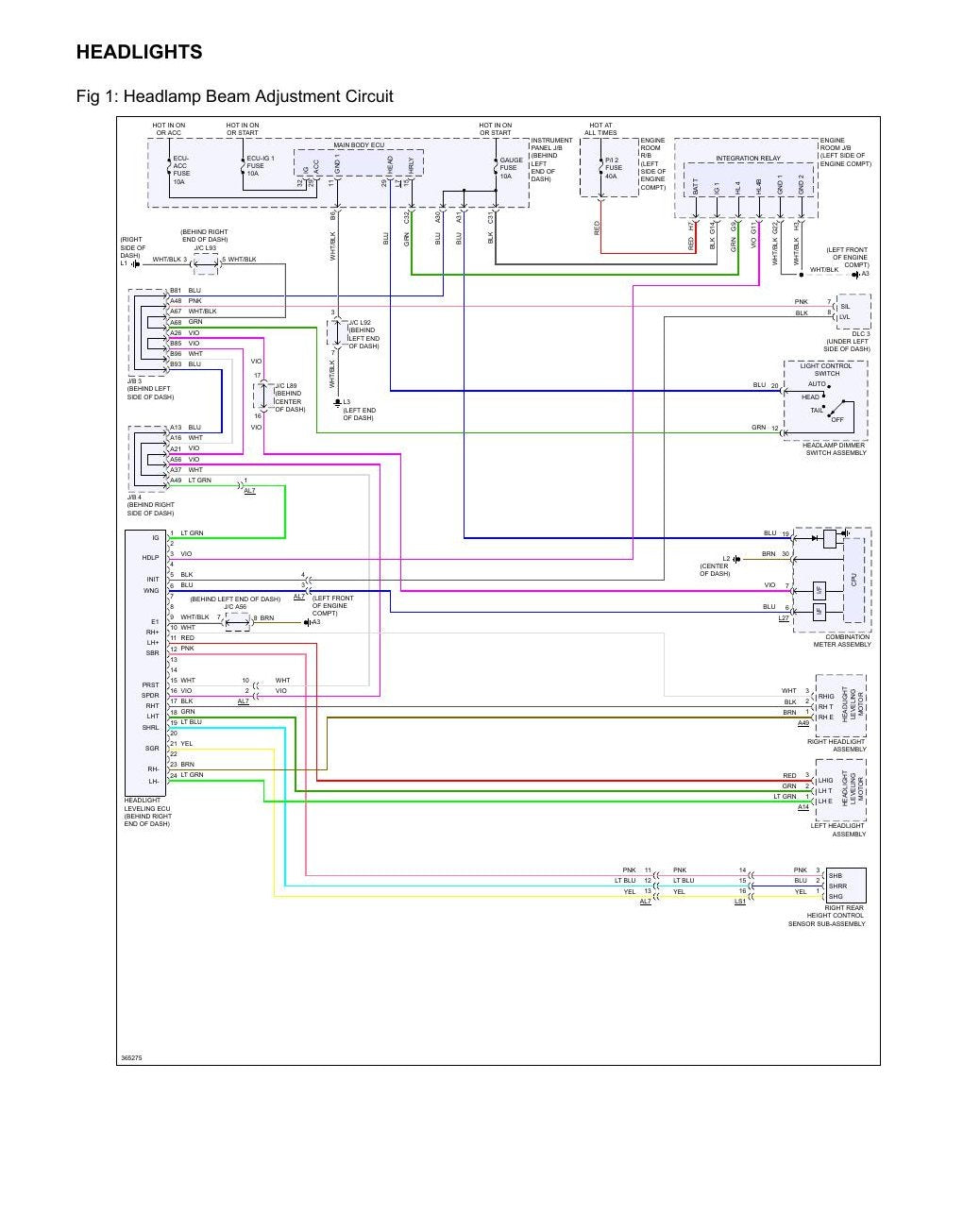The image size is (980, 1215).
Task: Click the OFF switch position
Action: [837, 419]
